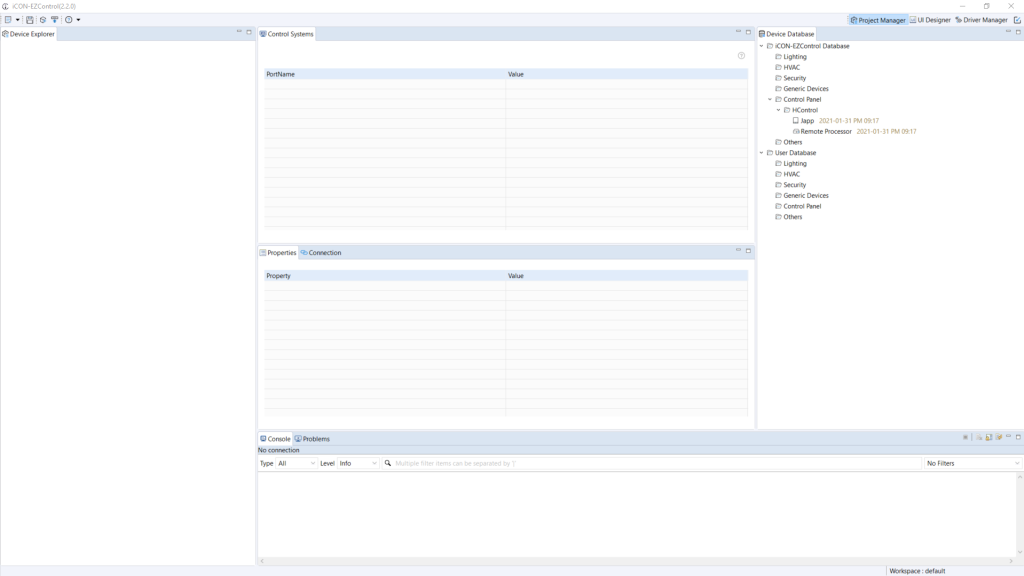Click the Help icon in toolbar
The image size is (1024, 576).
(x=69, y=20)
